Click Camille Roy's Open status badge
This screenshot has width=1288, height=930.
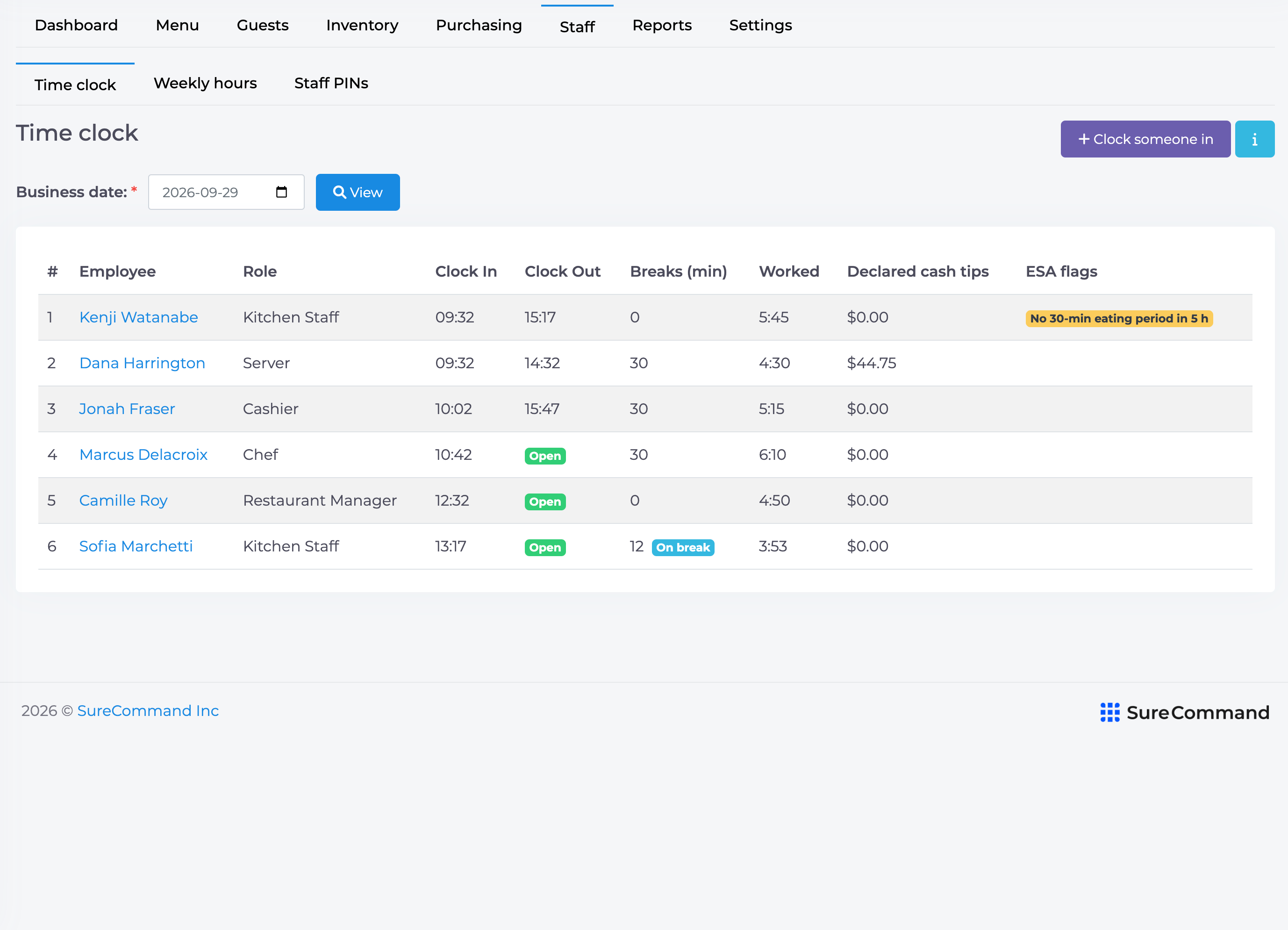(544, 502)
